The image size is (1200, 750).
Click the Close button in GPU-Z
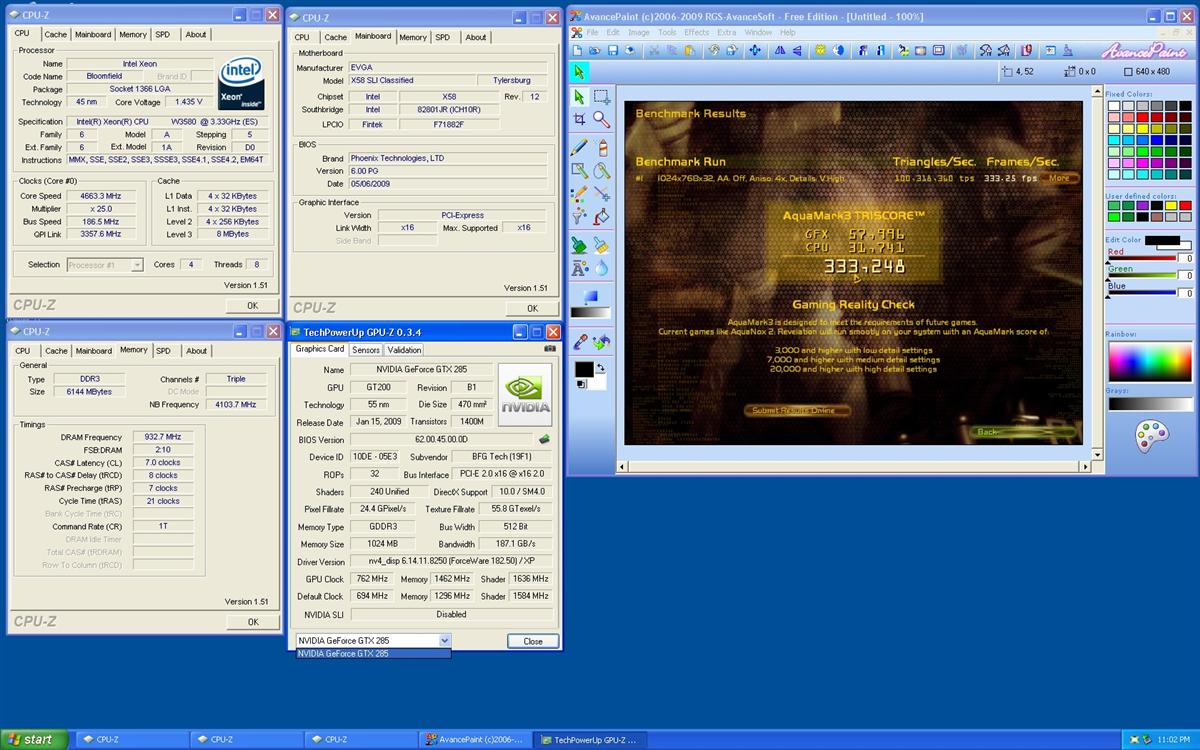tap(533, 641)
